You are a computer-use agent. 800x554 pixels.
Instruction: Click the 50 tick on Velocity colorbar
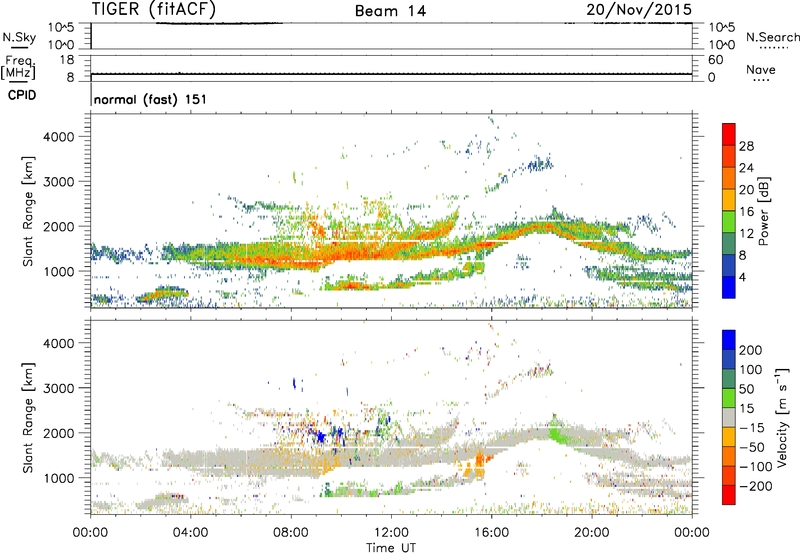pos(746,389)
